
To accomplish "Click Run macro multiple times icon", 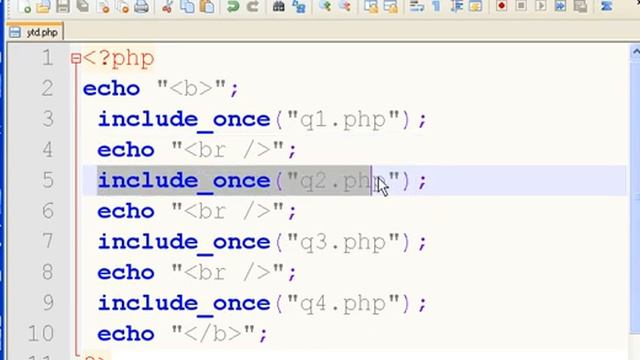I will coord(560,6).
